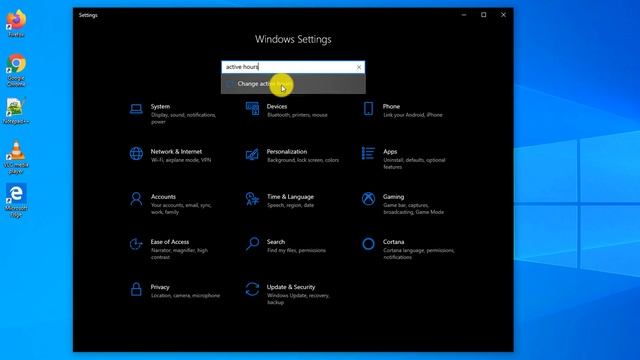Open the Cortana circle icon

click(x=368, y=244)
